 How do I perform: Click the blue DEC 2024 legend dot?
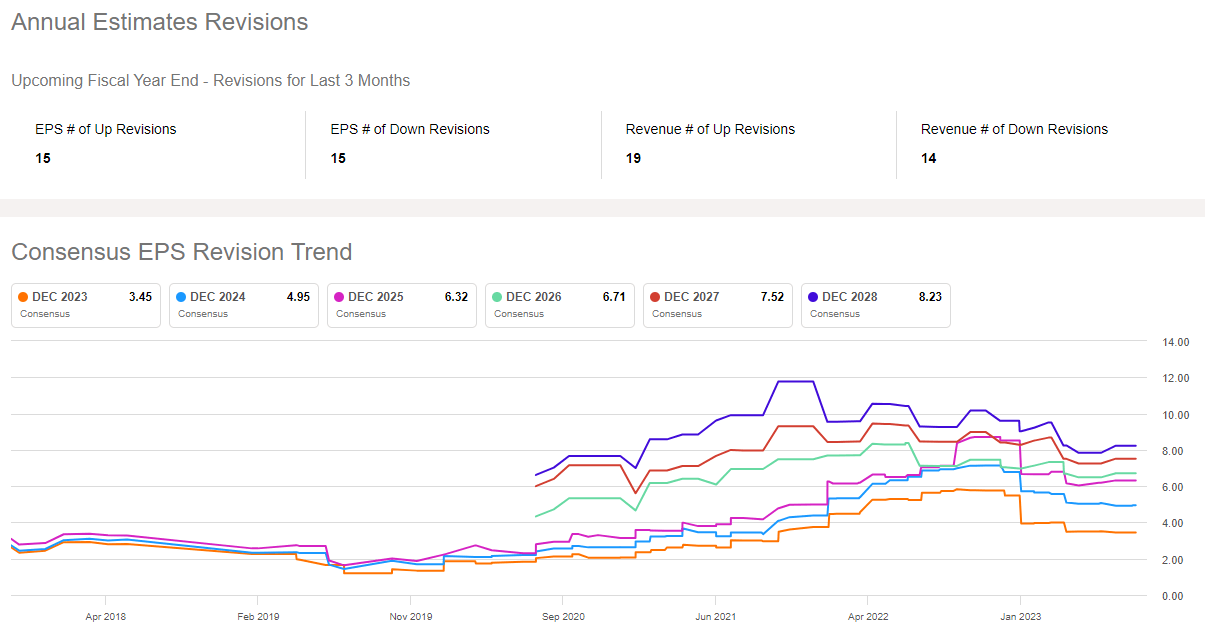pos(183,297)
